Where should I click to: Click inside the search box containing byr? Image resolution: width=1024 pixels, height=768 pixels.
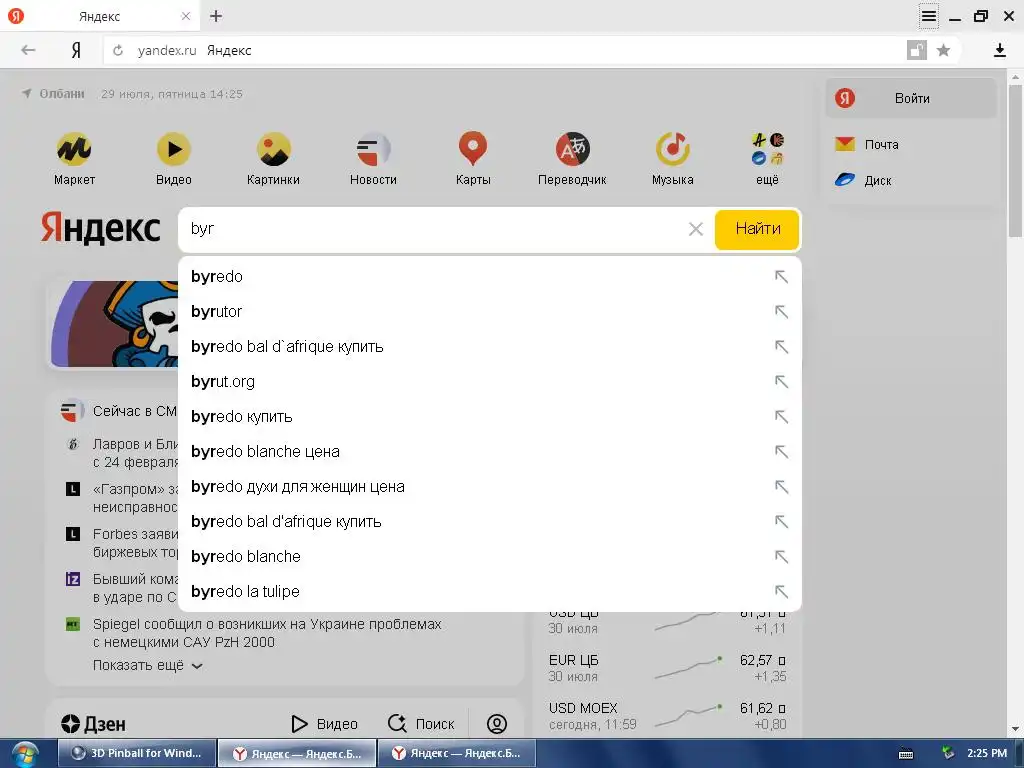pos(431,229)
